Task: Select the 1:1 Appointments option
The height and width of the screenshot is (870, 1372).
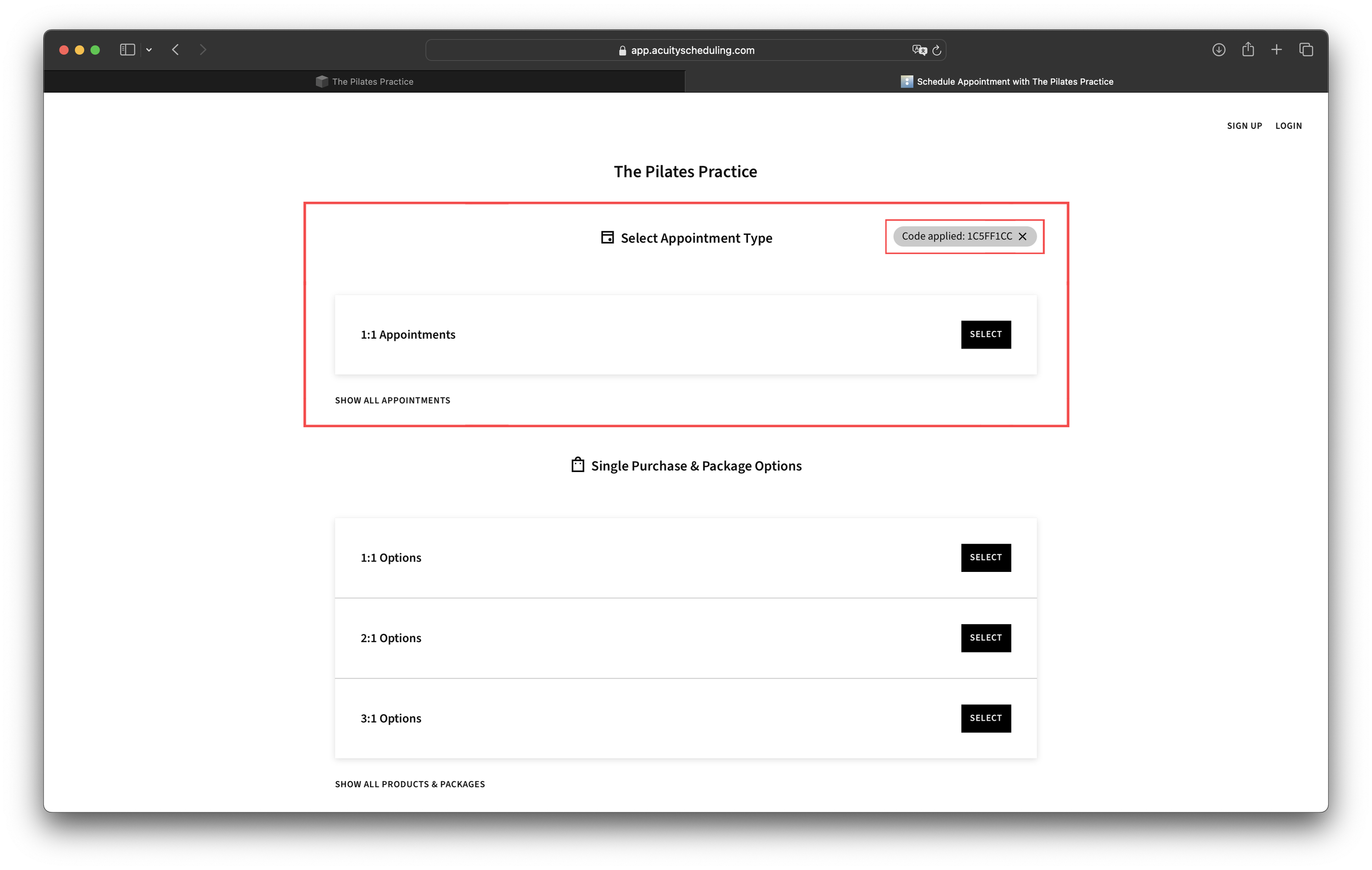Action: 985,334
